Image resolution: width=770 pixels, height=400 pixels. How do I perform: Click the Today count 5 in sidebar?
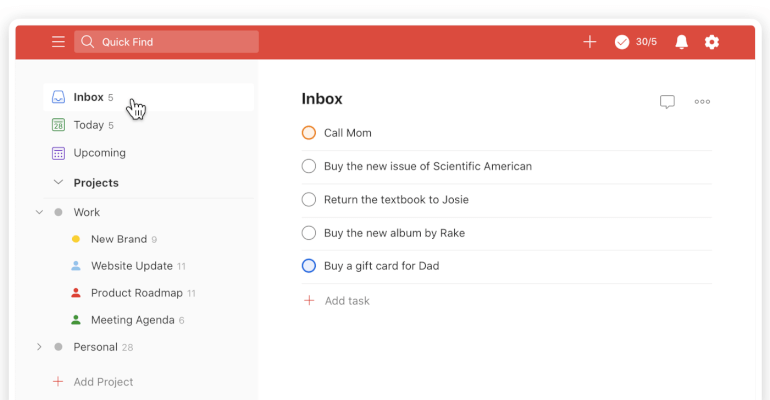(x=111, y=126)
